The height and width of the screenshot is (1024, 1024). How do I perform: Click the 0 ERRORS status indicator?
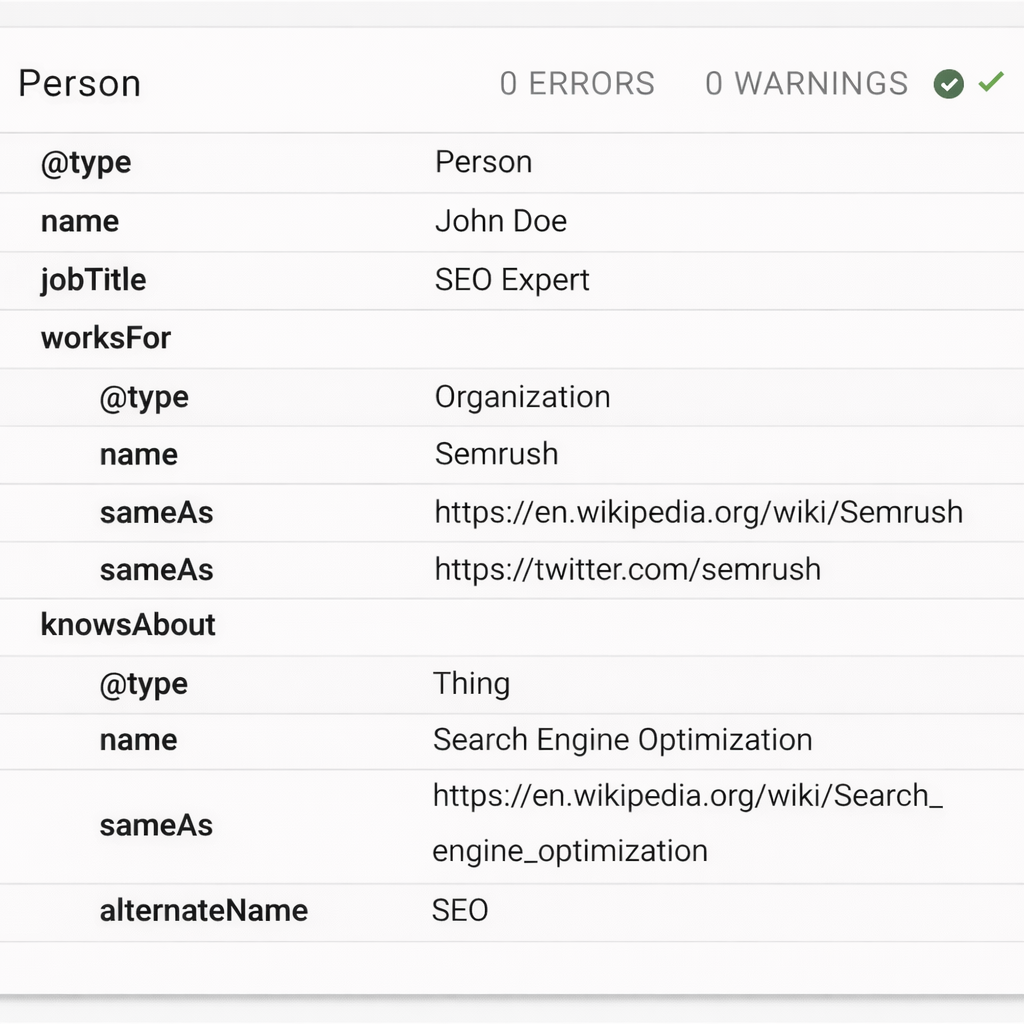(x=577, y=84)
